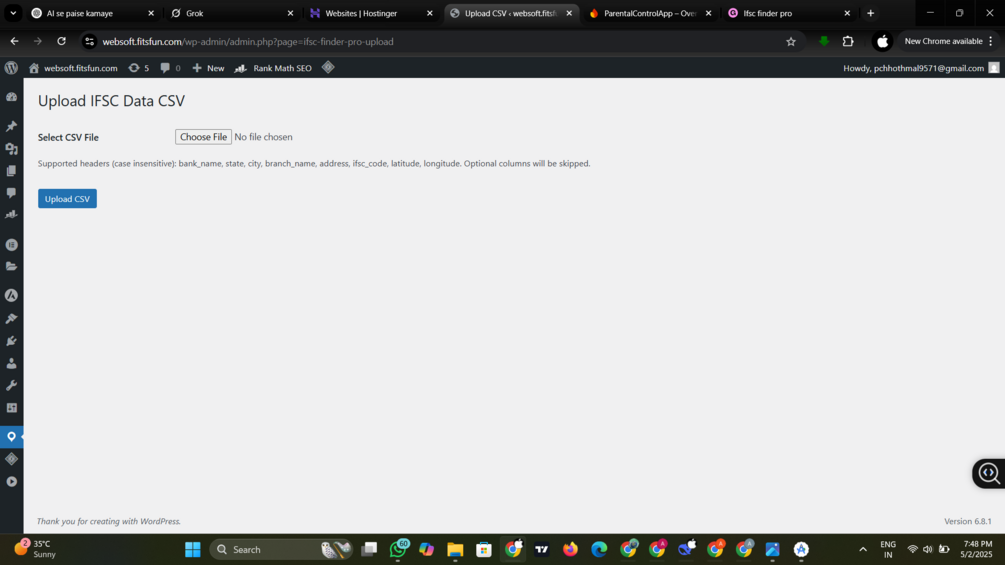The height and width of the screenshot is (565, 1005).
Task: Open Rank Math chart icon in sidebar
Action: pyautogui.click(x=12, y=215)
